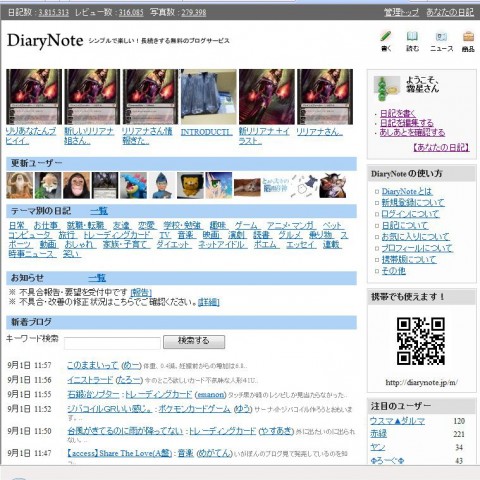The image size is (480, 480).
Task: Select the ゲーム theme link
Action: click(x=246, y=226)
